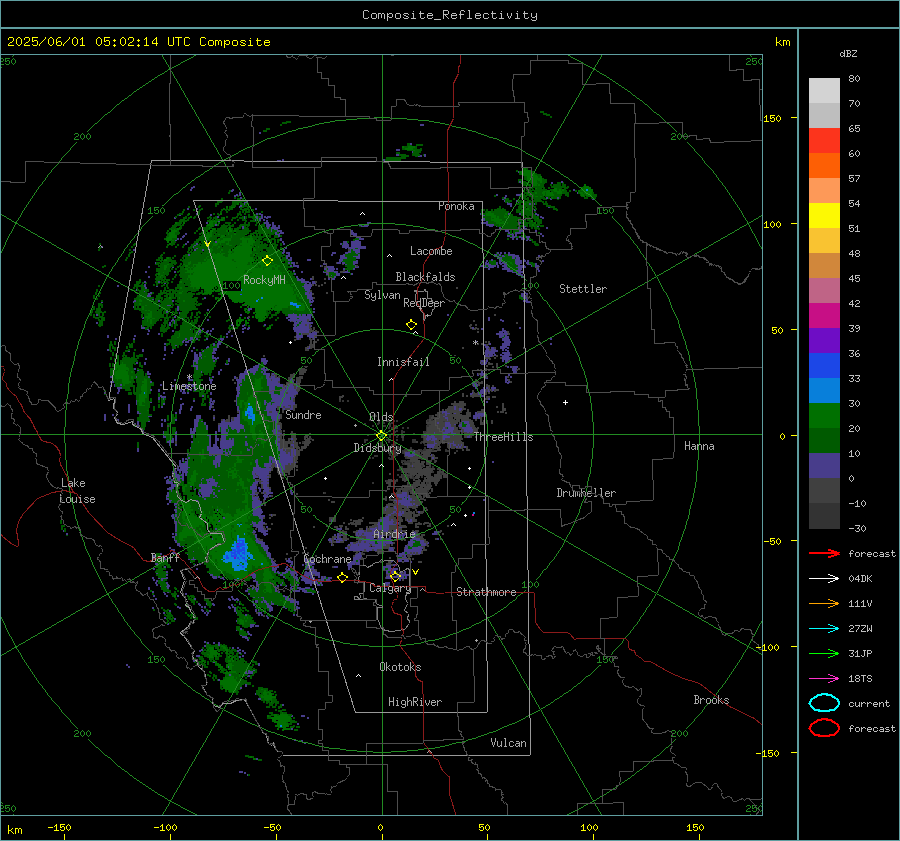Select the red swatch in dBZ scale
The height and width of the screenshot is (841, 900).
824,140
